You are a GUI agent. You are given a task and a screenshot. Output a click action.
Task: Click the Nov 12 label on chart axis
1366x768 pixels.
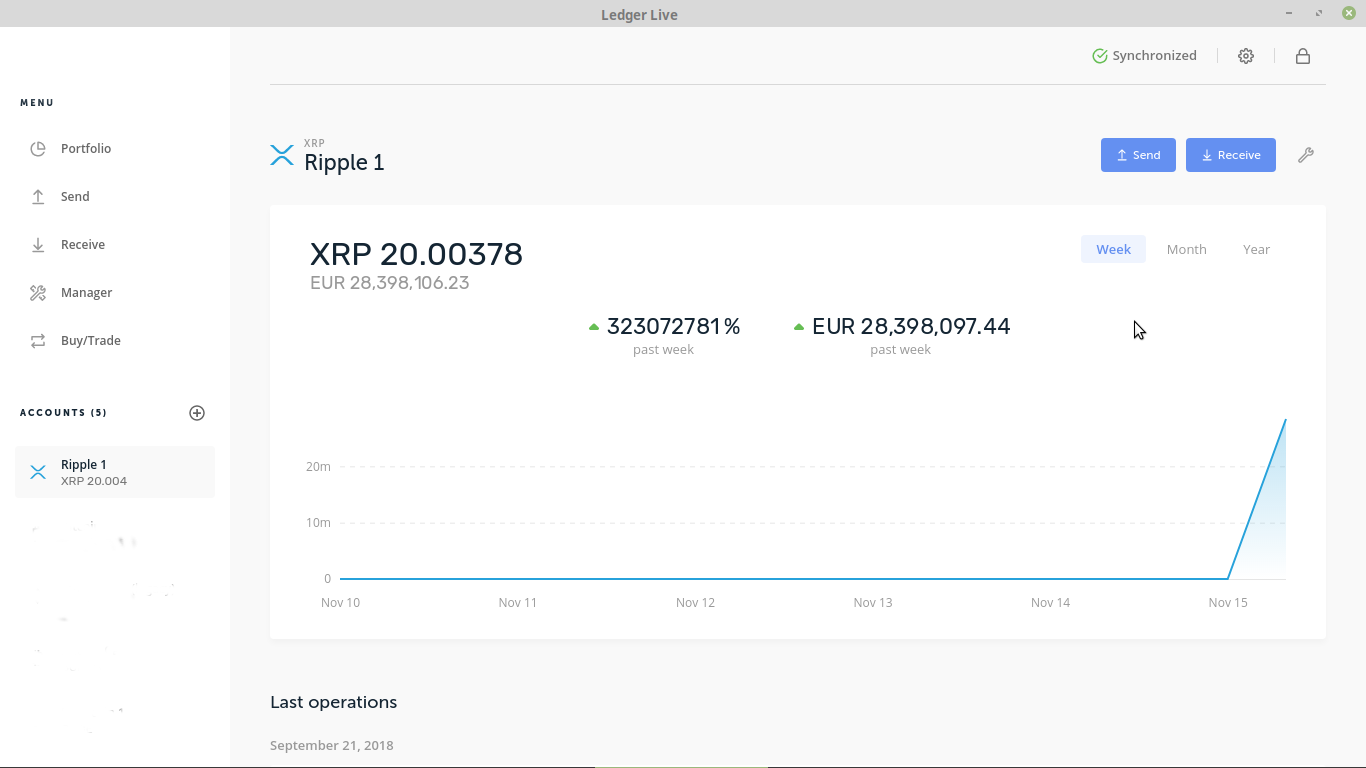coord(696,603)
